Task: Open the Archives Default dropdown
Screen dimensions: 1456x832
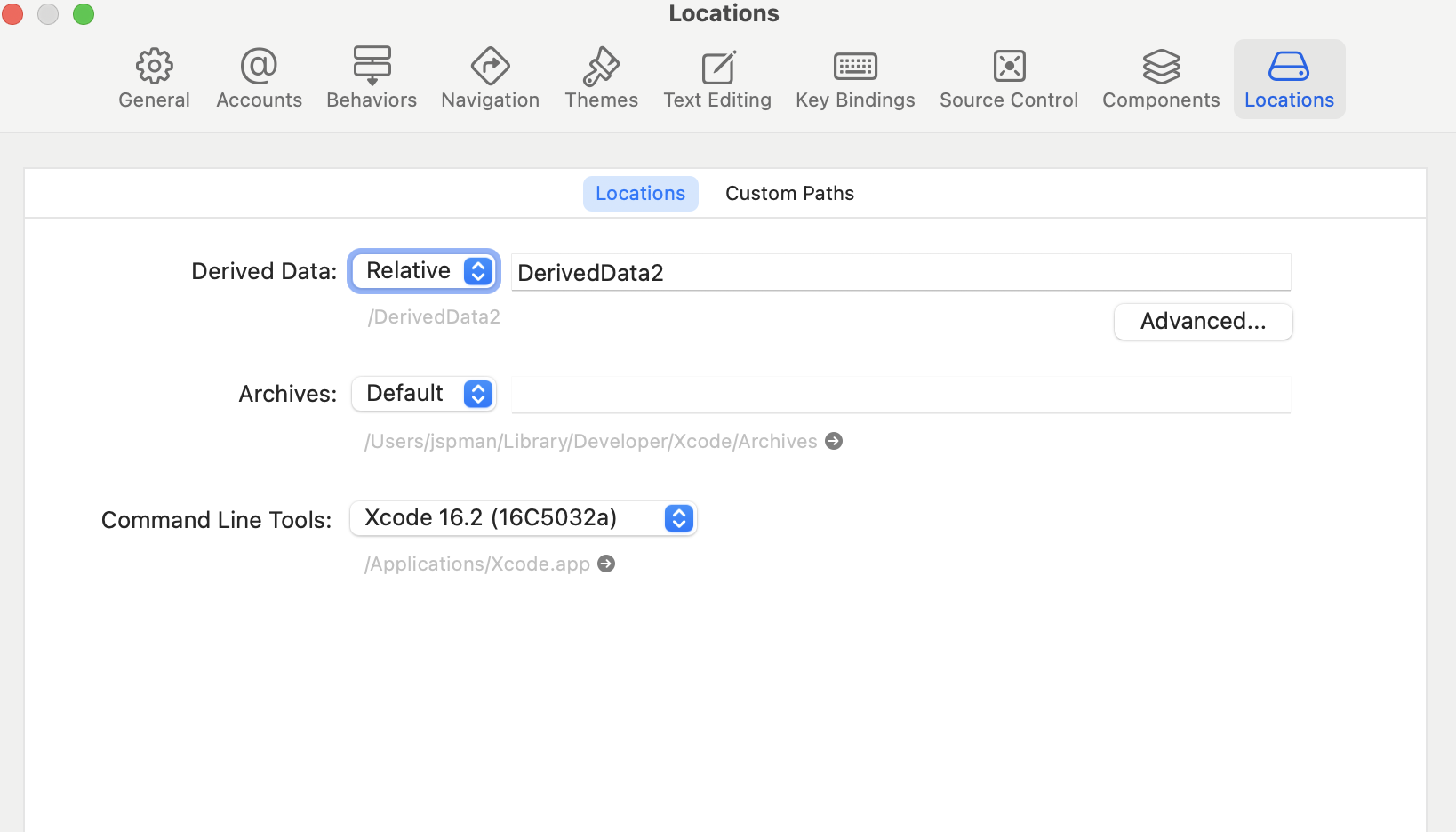Action: pyautogui.click(x=424, y=394)
